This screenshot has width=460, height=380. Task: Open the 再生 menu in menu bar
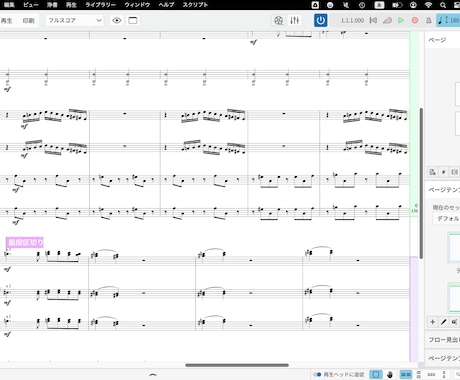tap(71, 5)
